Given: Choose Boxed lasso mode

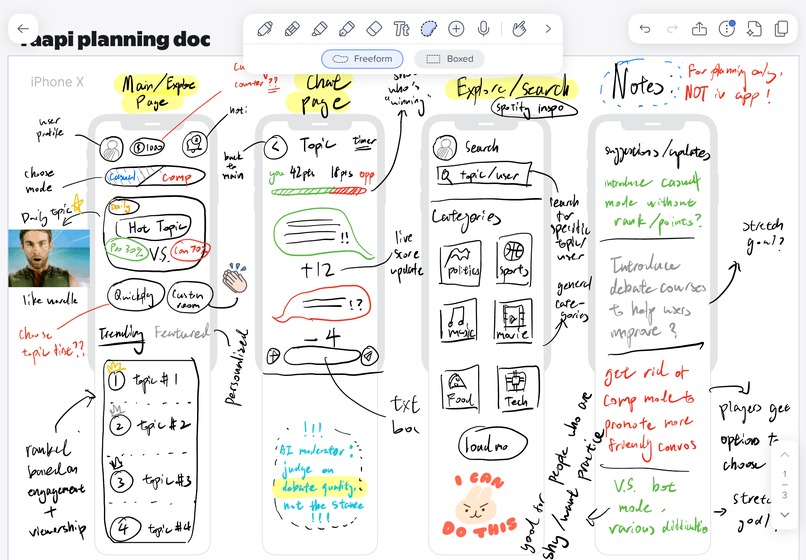Looking at the screenshot, I should (x=449, y=59).
